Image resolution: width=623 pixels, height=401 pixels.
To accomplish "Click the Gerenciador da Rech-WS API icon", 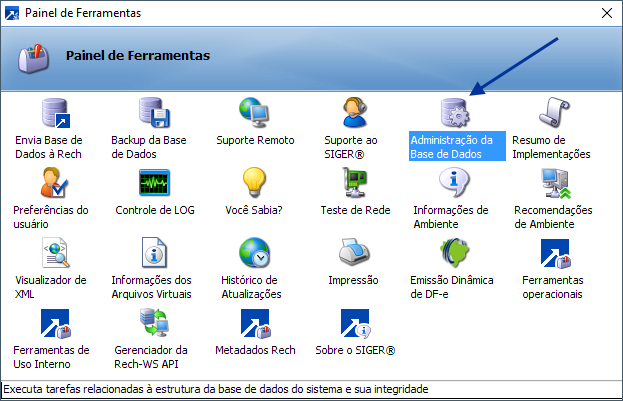I will (155, 323).
